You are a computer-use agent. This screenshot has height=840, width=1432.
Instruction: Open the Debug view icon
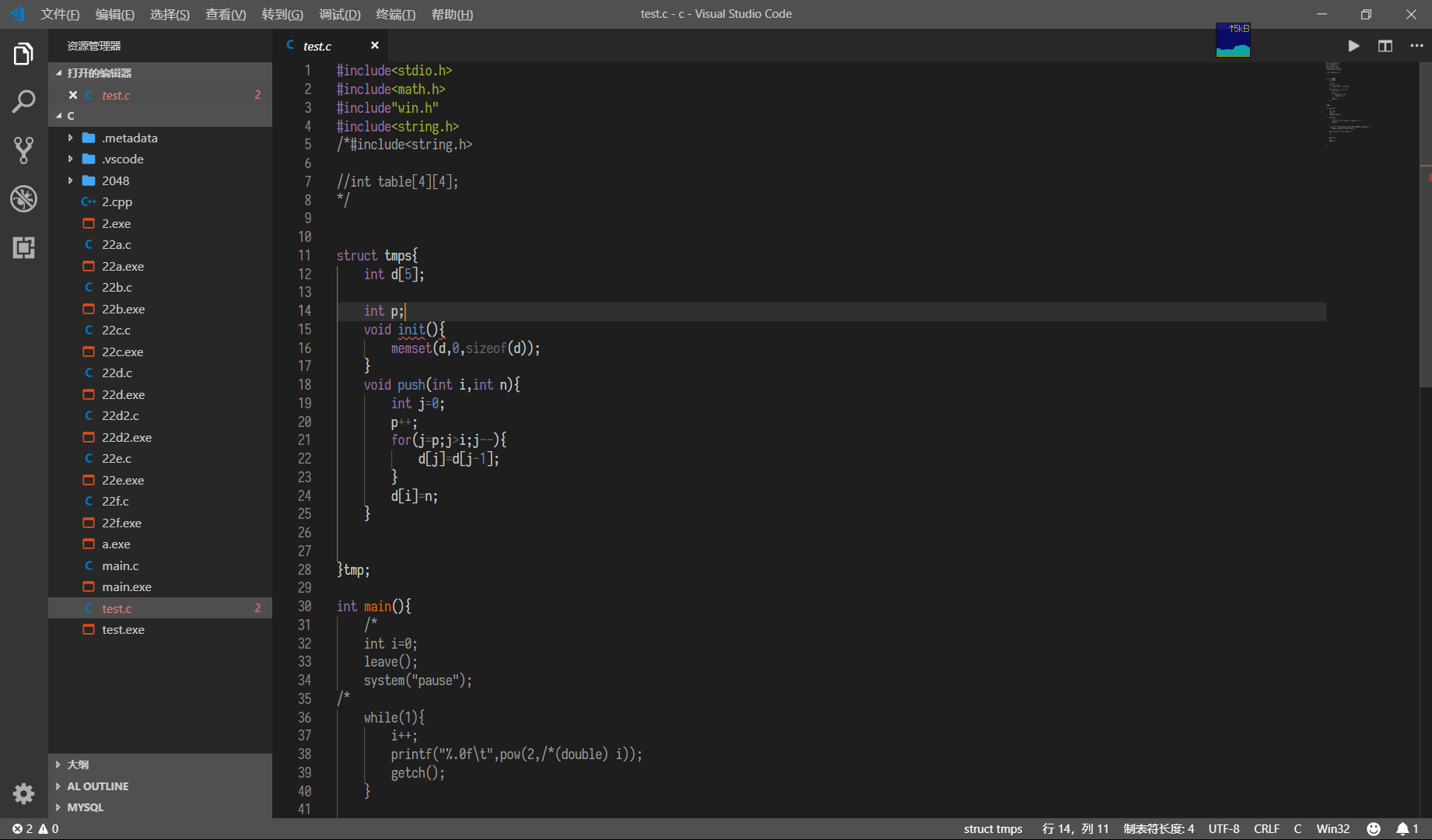23,199
